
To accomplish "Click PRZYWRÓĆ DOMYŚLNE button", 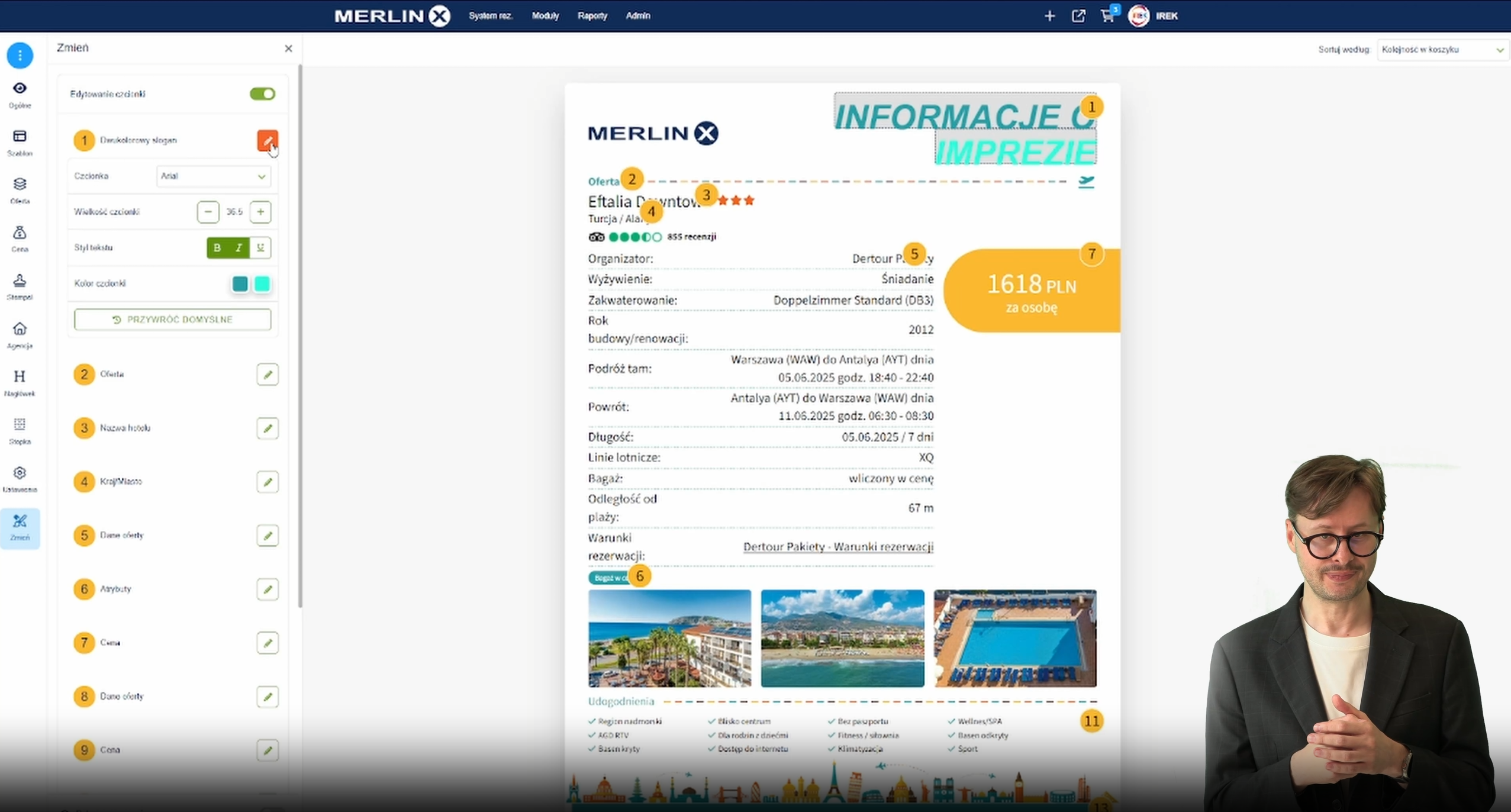I will [173, 320].
